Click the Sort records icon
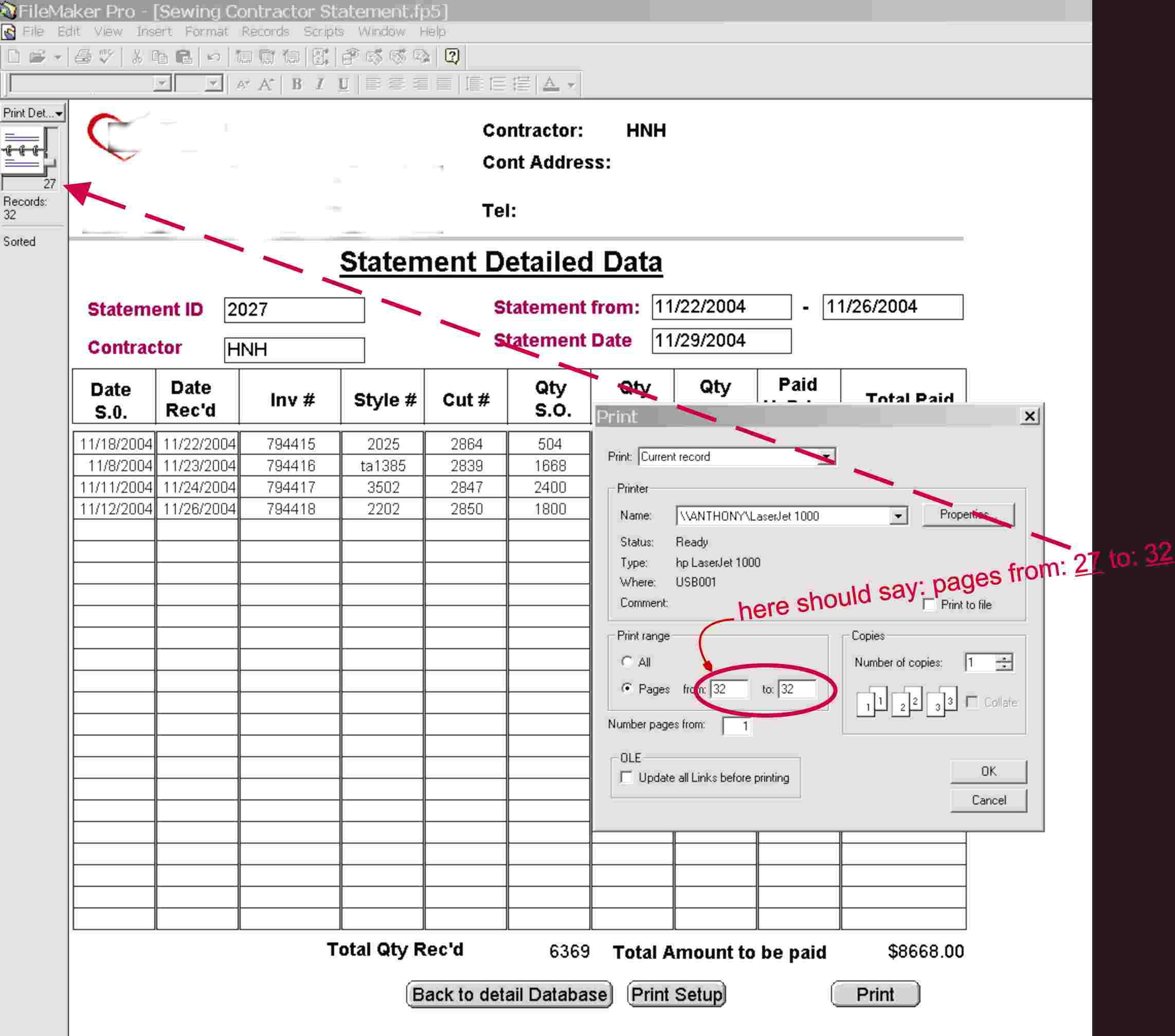Viewport: 1175px width, 1036px height. 320,57
